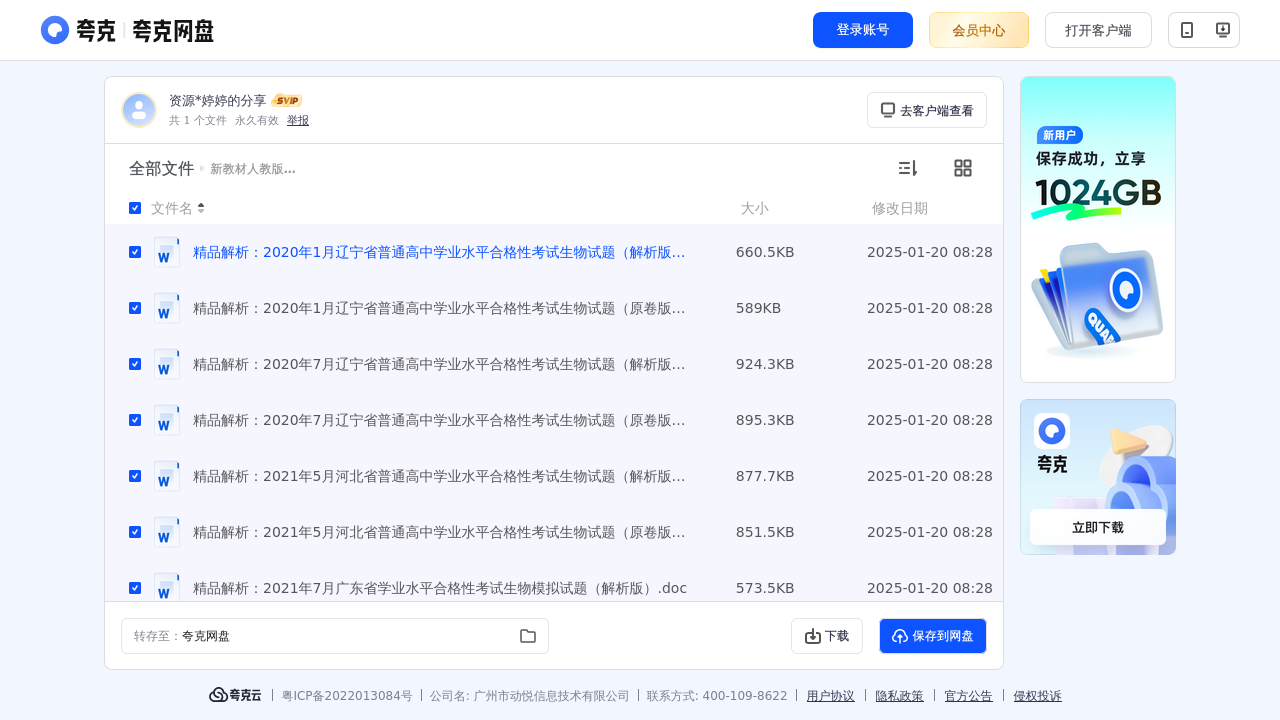Click size value 924.3KB

pyautogui.click(x=765, y=364)
